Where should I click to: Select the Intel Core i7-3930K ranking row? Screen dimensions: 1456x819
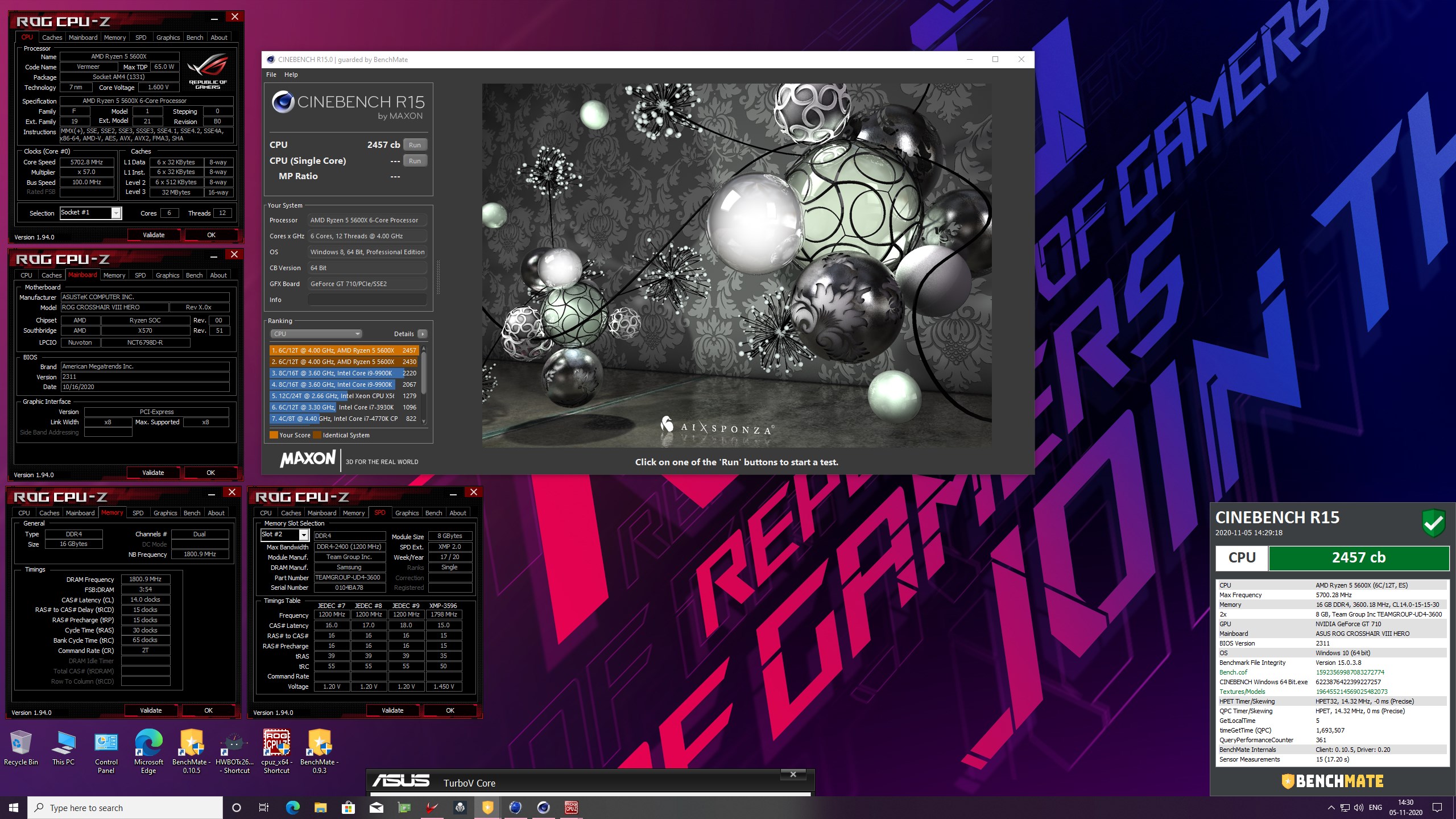click(344, 407)
